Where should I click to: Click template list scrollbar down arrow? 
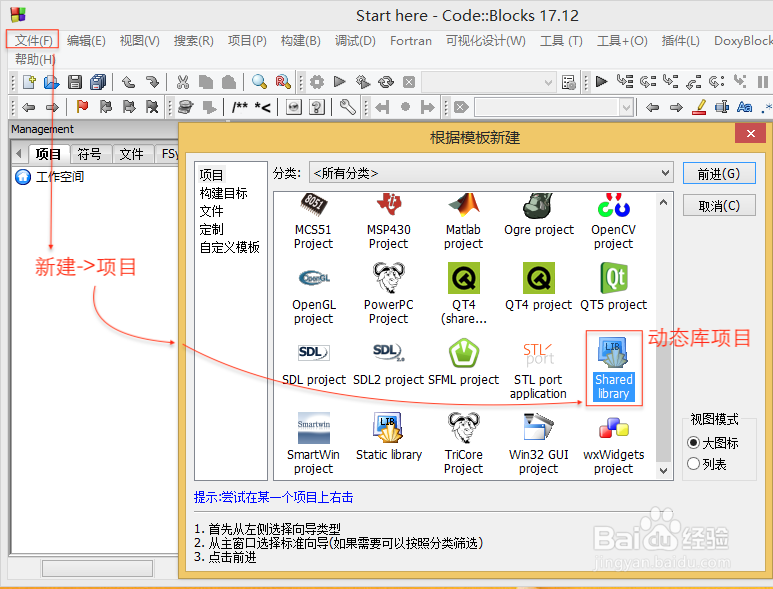(664, 471)
